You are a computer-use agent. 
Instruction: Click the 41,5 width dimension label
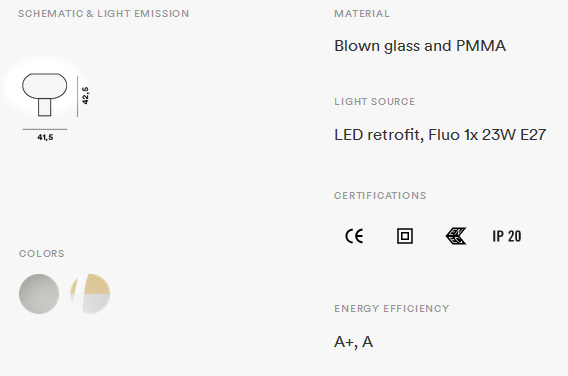click(x=45, y=137)
